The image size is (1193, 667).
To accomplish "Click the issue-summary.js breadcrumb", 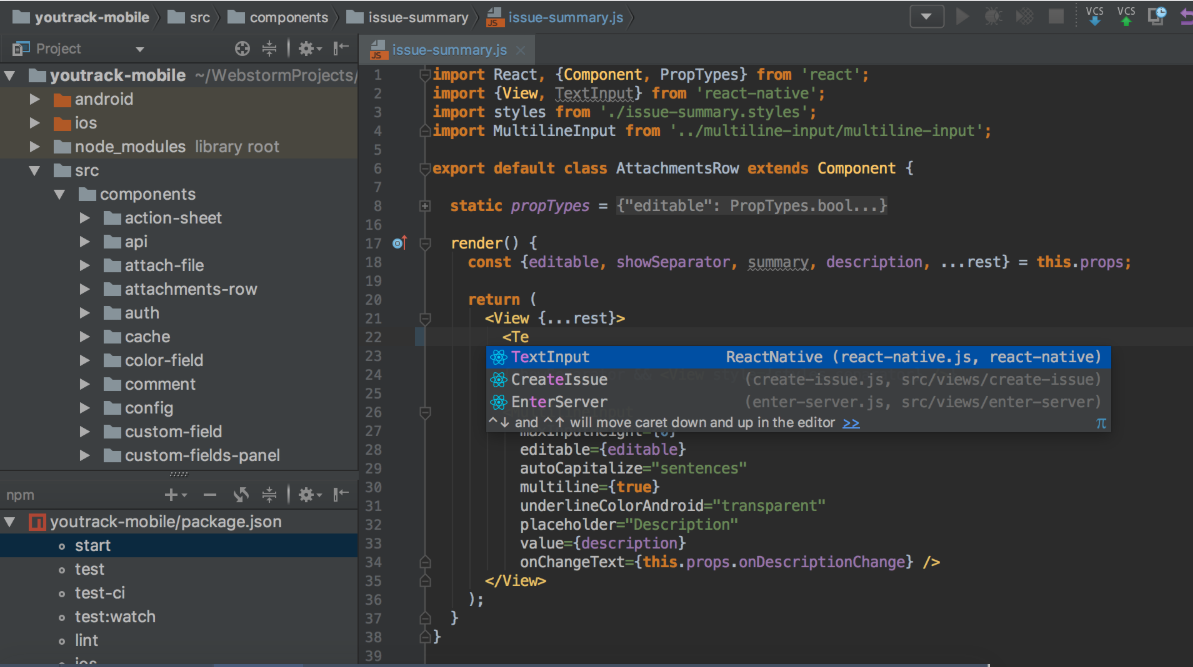I will point(555,17).
